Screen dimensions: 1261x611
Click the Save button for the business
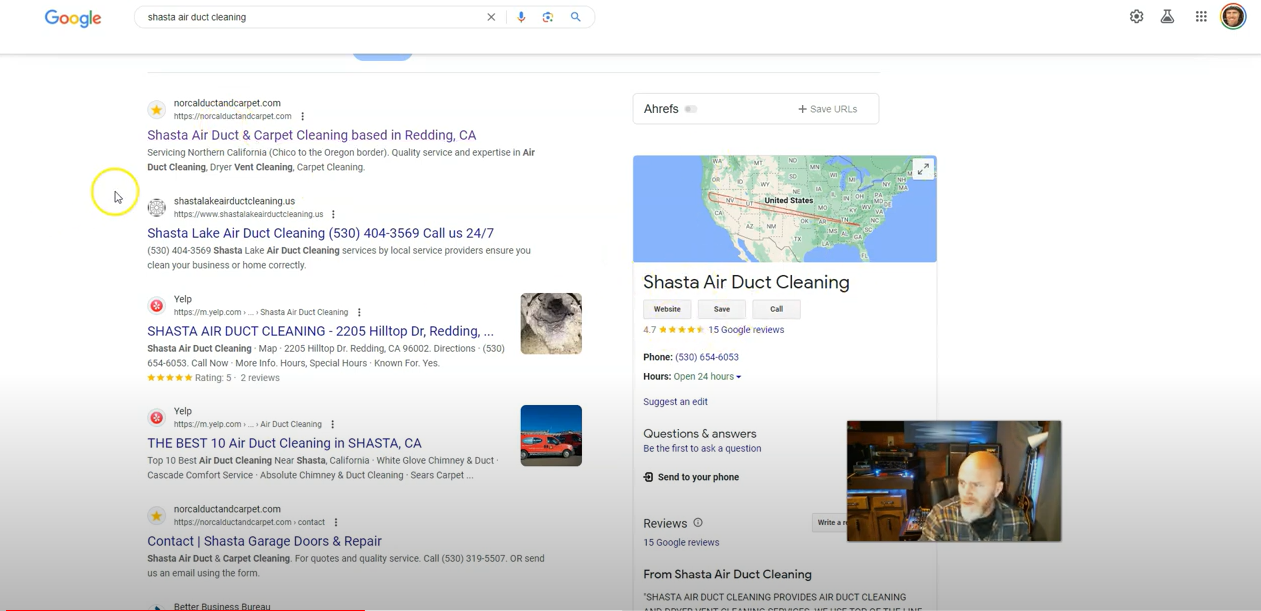click(722, 309)
